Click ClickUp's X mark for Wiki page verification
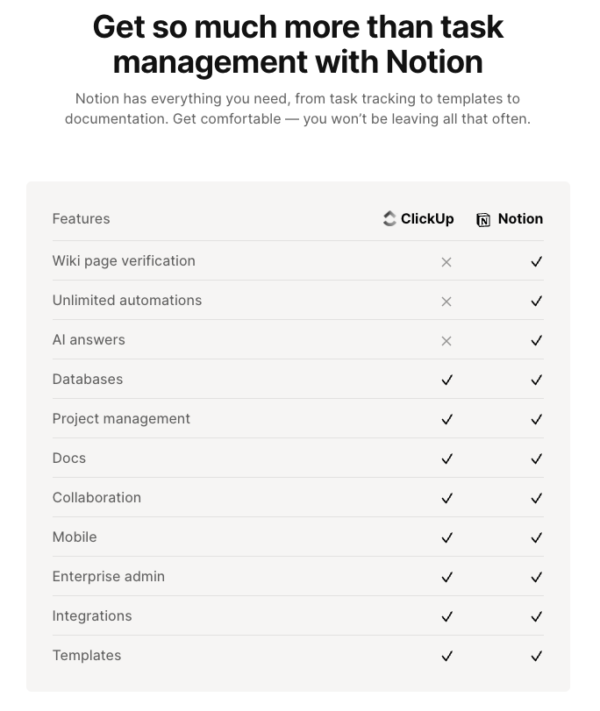The height and width of the screenshot is (711, 600). click(447, 262)
